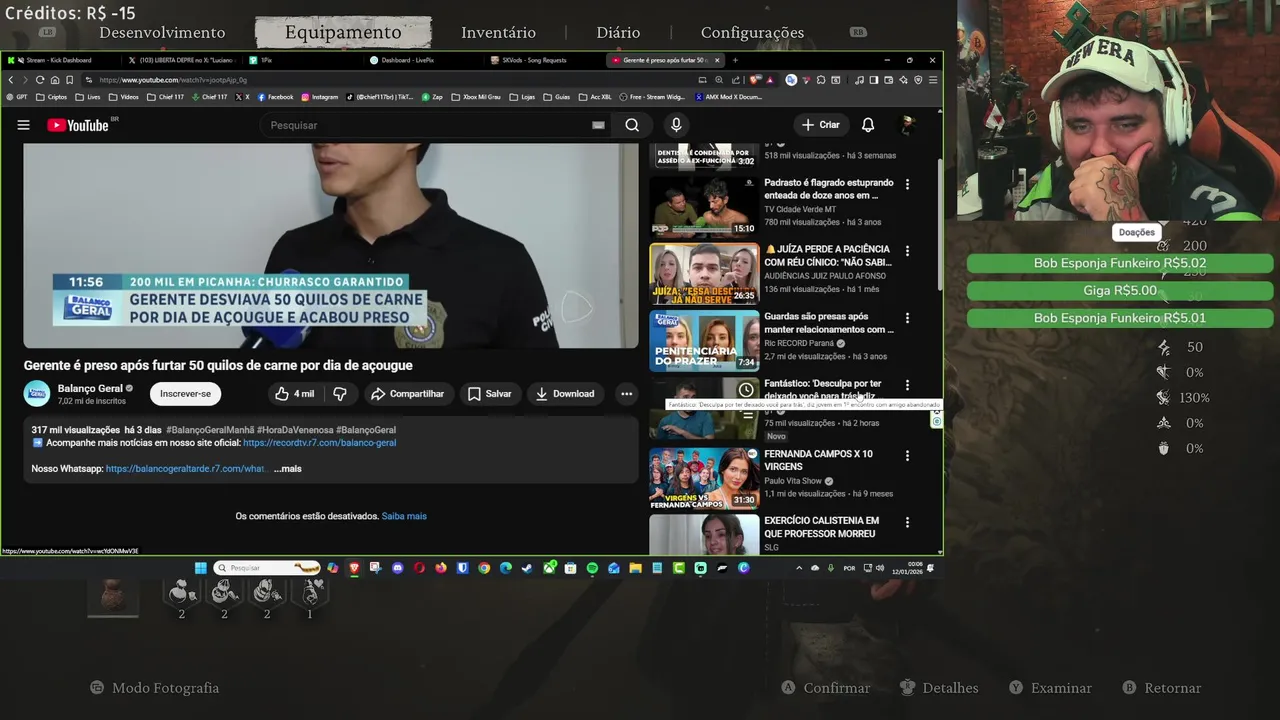Screen dimensions: 1280x720
Task: Open the Criar create menu
Action: (820, 125)
